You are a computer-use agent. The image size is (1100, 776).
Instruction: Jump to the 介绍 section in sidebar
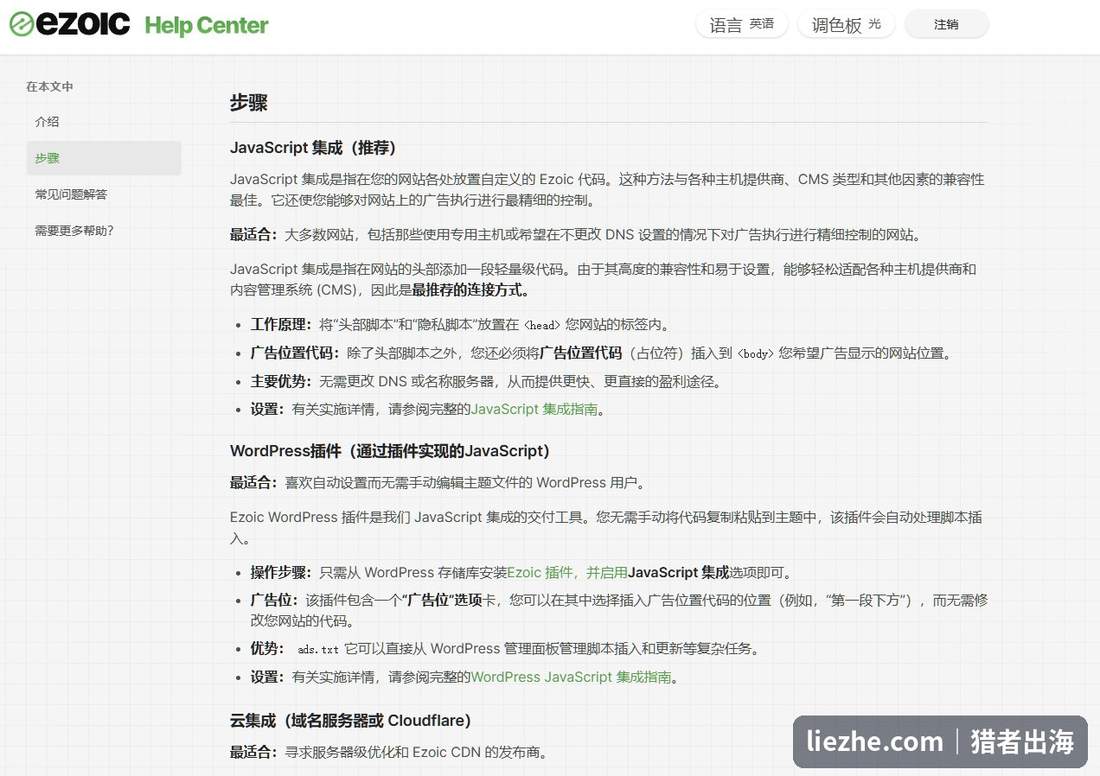(x=47, y=121)
